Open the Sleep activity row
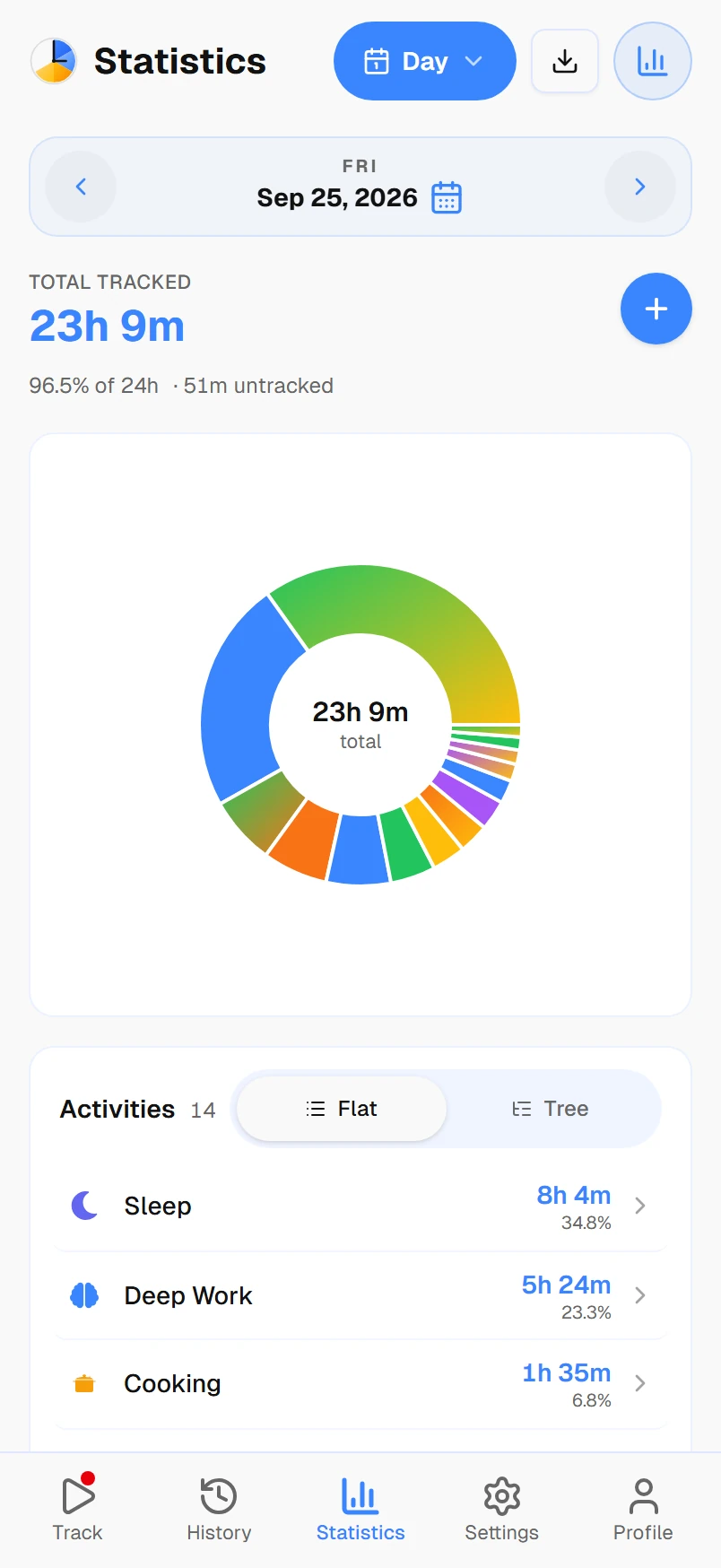 [360, 1206]
